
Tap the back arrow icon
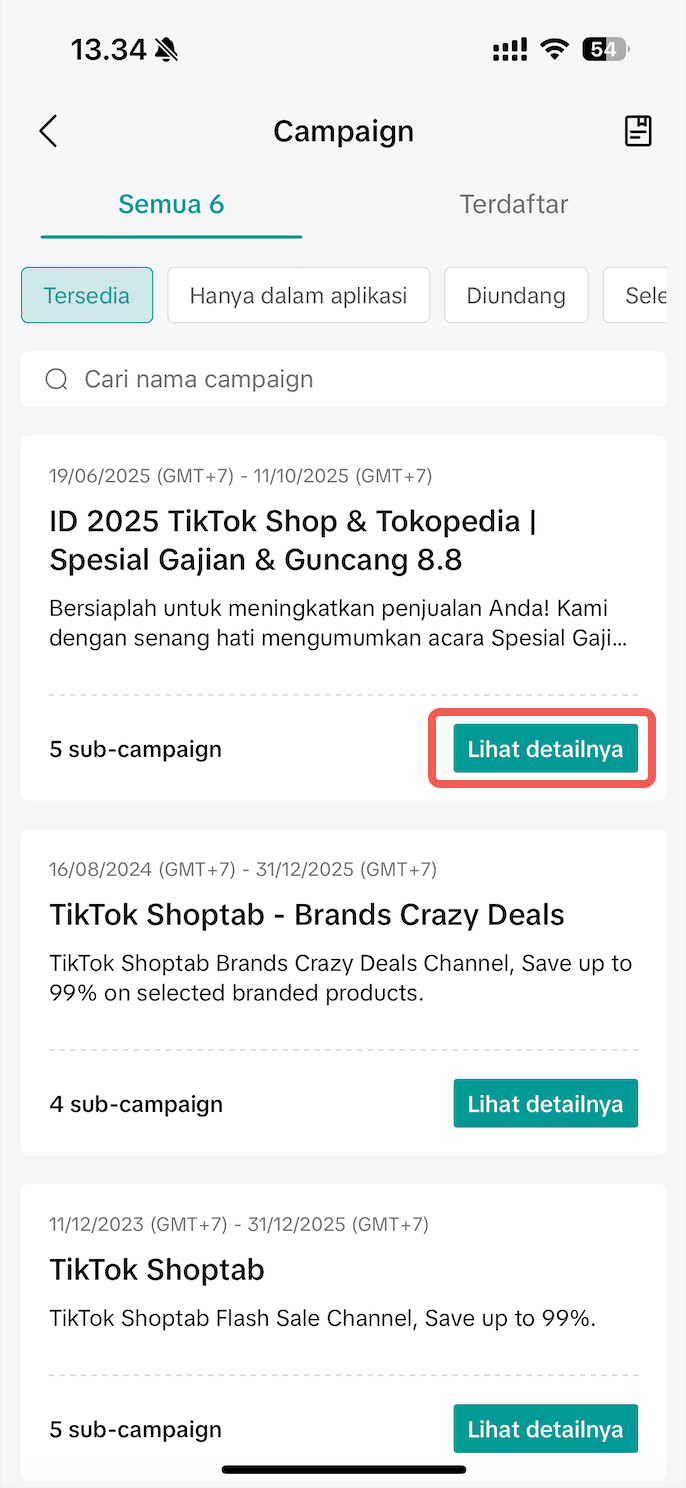coord(48,131)
